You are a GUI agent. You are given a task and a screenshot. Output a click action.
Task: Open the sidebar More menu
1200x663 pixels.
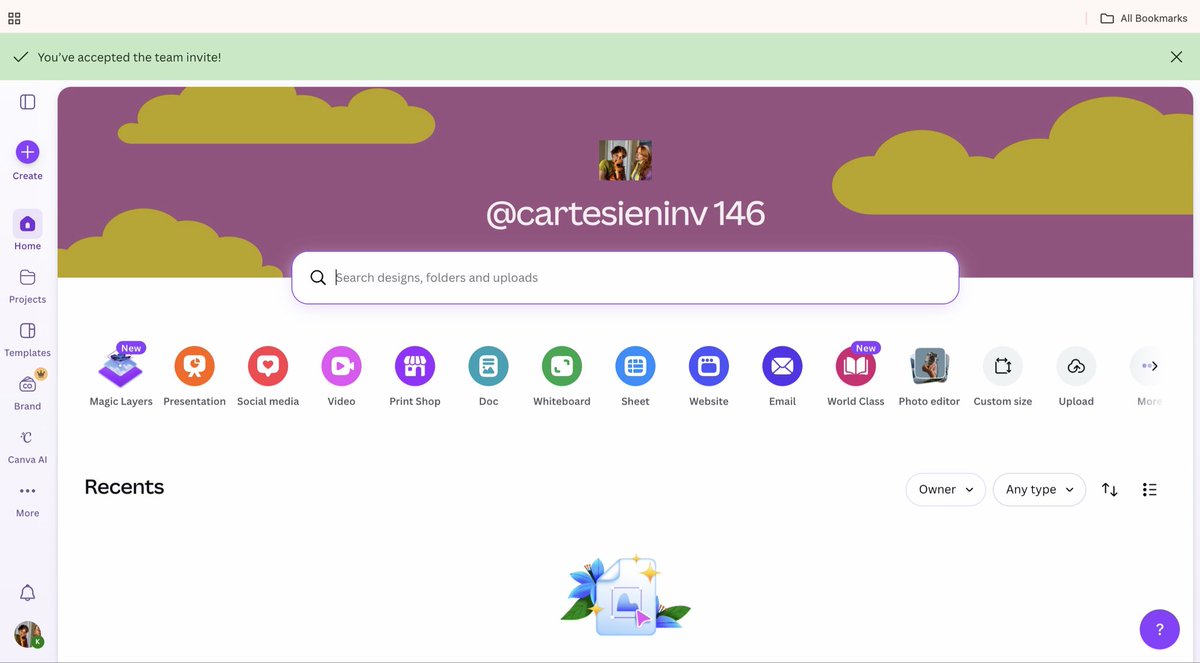click(28, 500)
